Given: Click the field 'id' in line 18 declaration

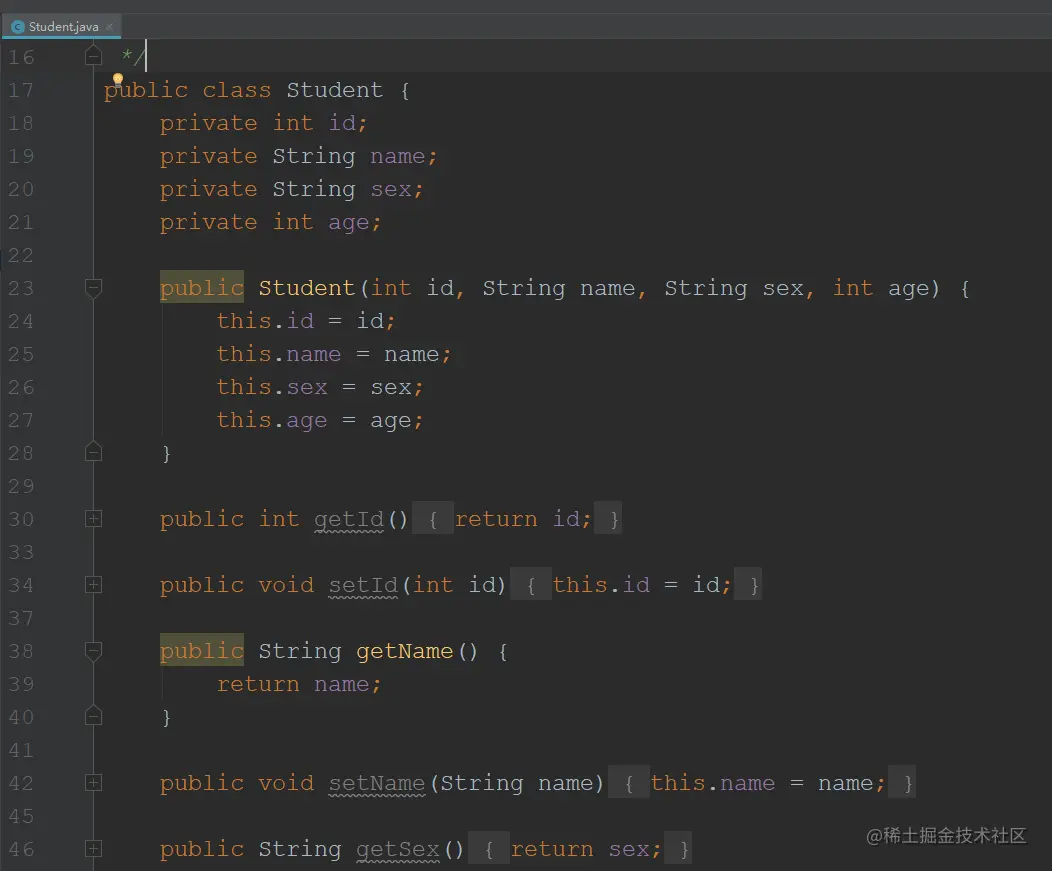Looking at the screenshot, I should [x=342, y=123].
